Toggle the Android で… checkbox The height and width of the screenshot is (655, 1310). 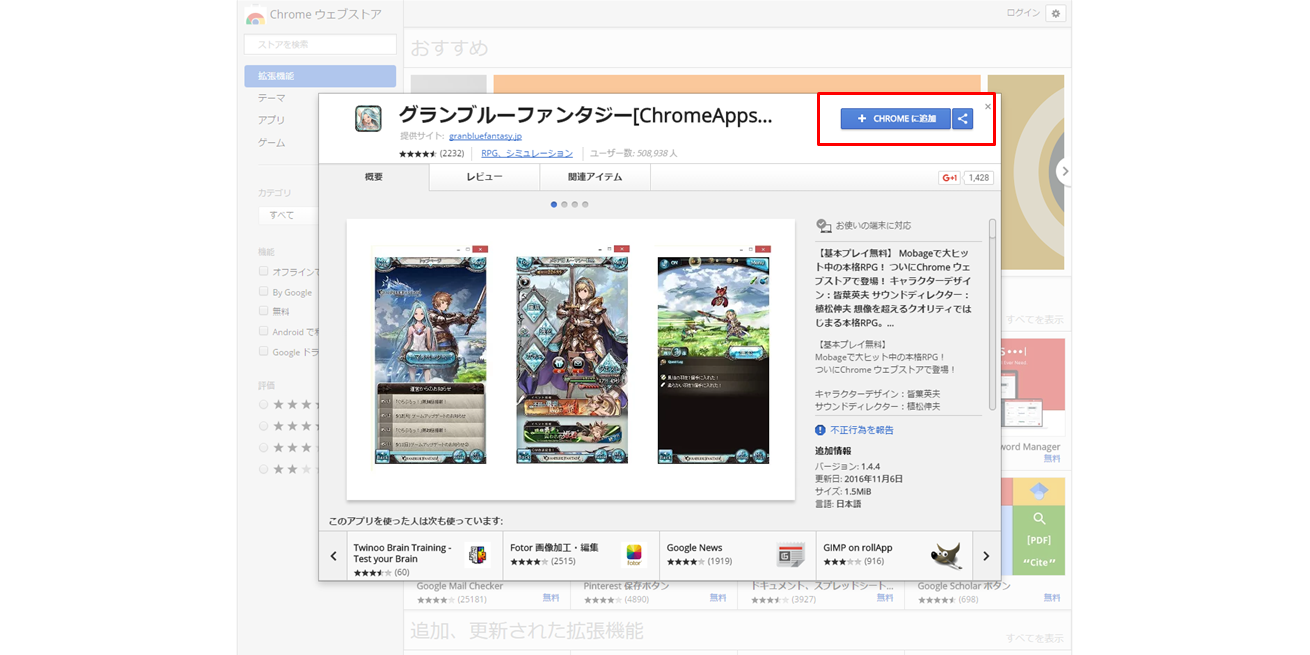click(x=263, y=331)
